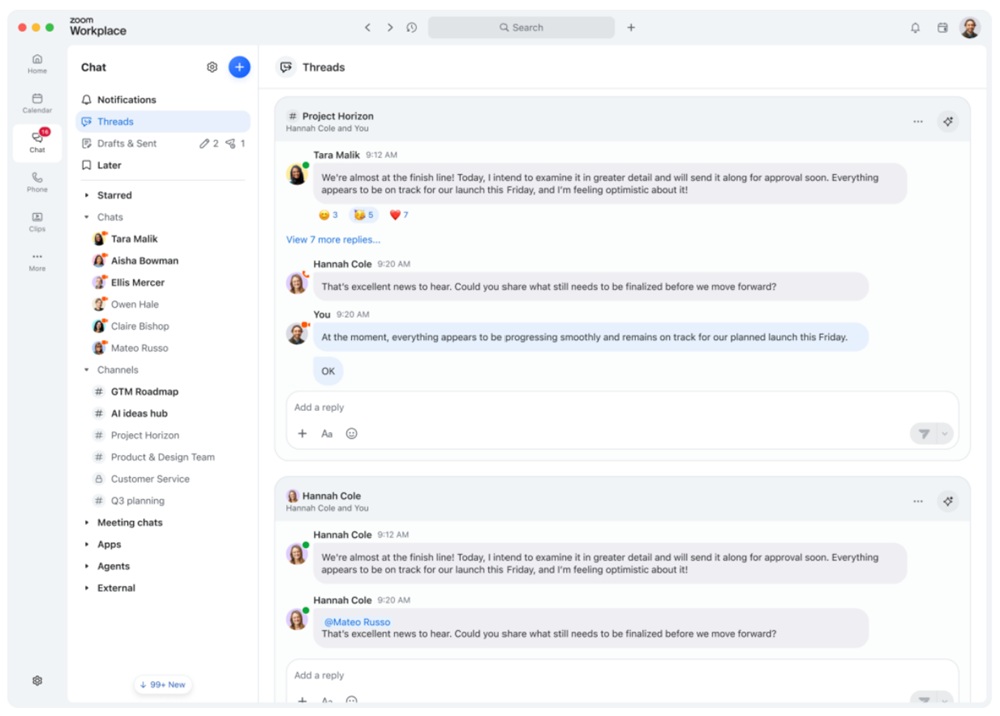Screen dimensions: 1000x716
Task: Open the Customer Service channel
Action: point(163,479)
